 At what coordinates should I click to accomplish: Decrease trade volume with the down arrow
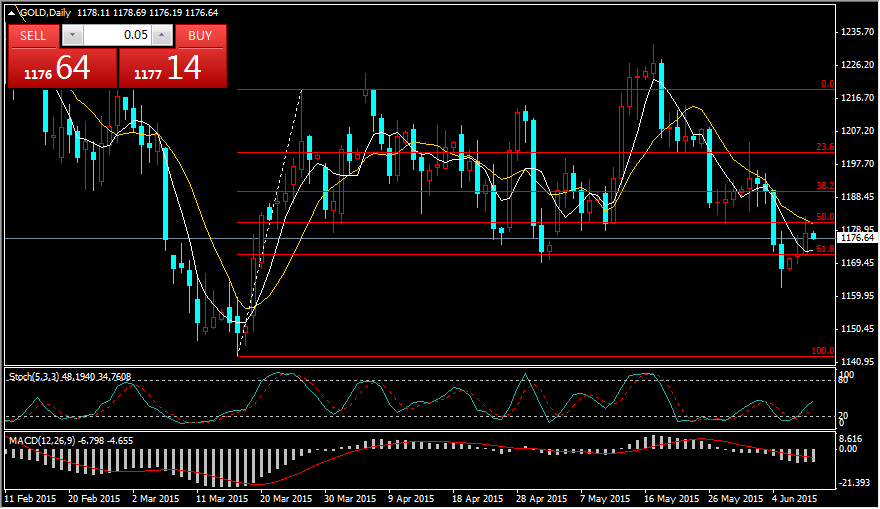point(72,35)
